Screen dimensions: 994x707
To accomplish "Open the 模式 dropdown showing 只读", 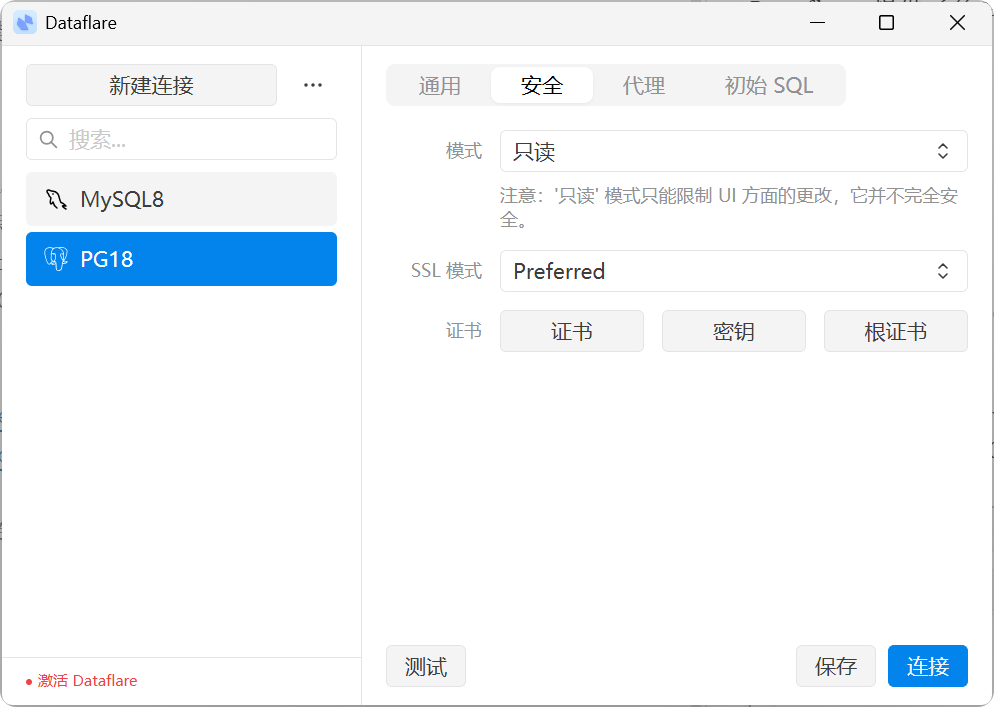I will pyautogui.click(x=733, y=151).
